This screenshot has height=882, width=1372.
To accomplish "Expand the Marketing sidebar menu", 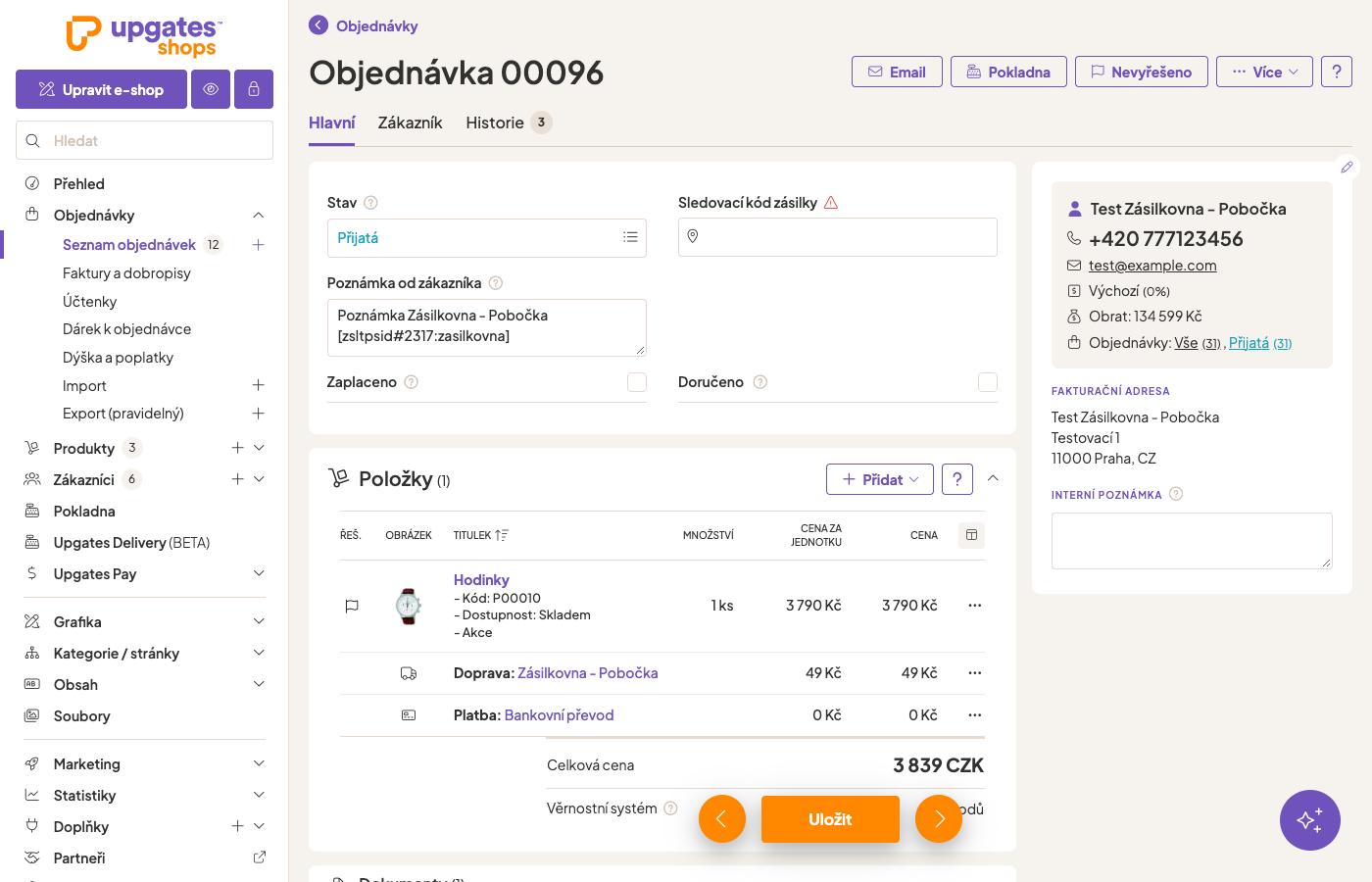I will (x=259, y=763).
